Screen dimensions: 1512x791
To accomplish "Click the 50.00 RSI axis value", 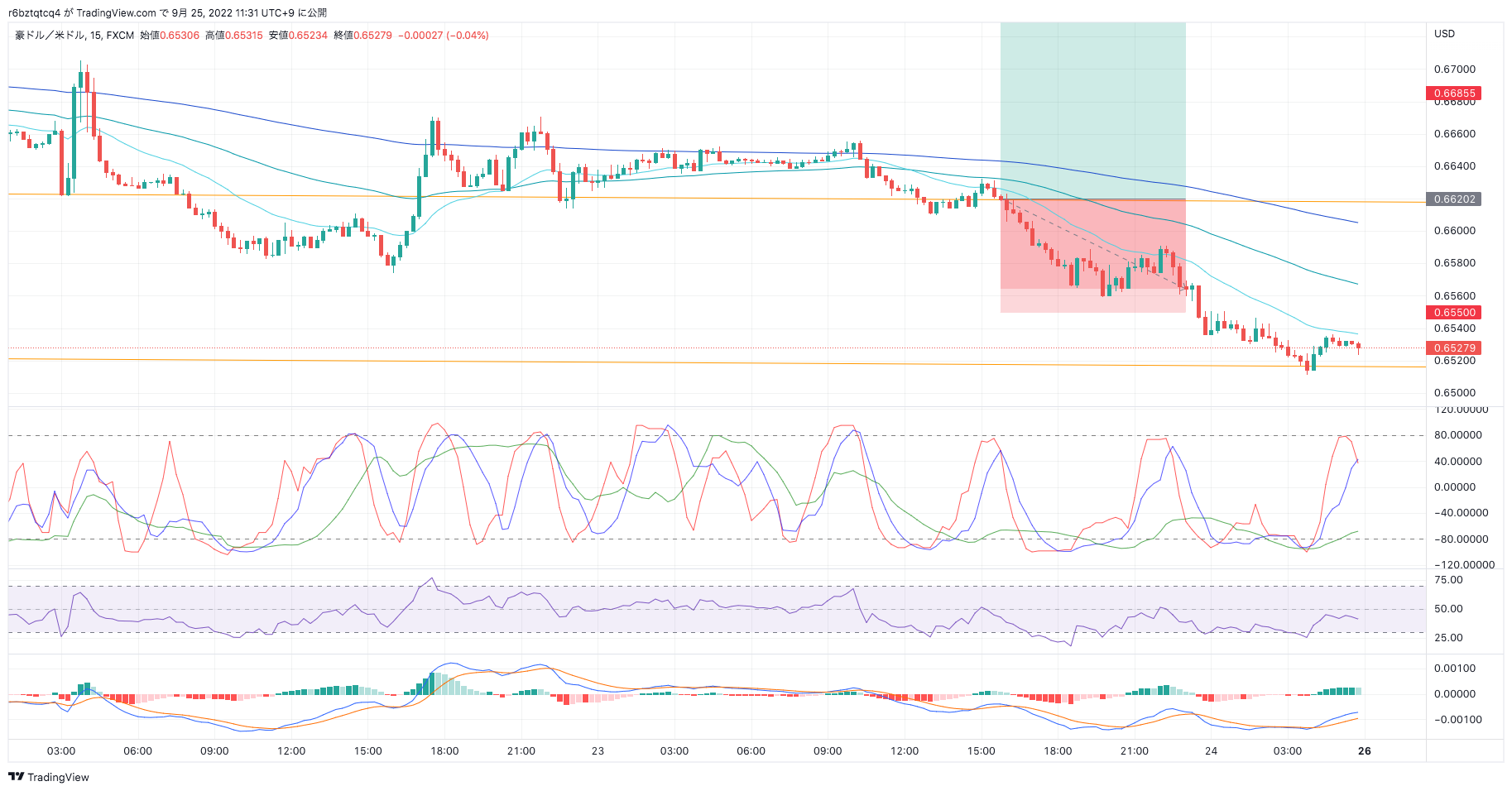I will click(1448, 609).
